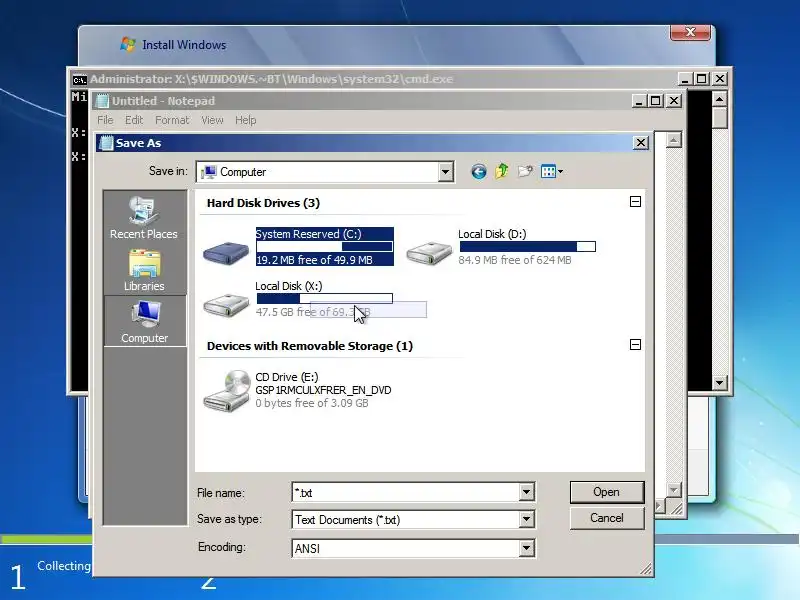Click the text 0 bytes free of 3.09 GB
This screenshot has width=800, height=600.
pos(312,403)
